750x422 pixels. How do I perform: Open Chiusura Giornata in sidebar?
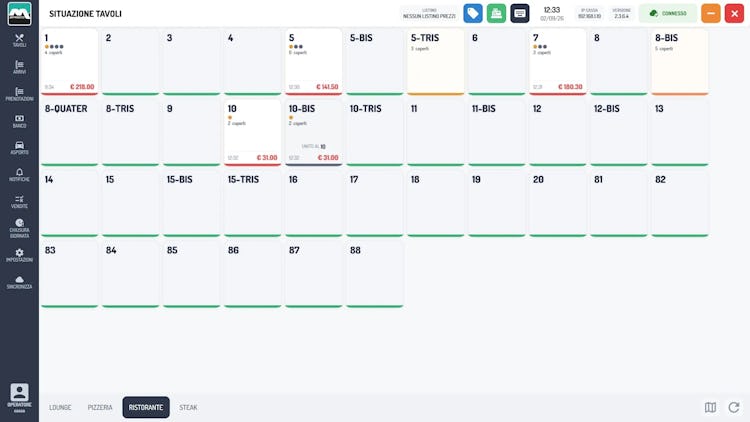(19, 229)
